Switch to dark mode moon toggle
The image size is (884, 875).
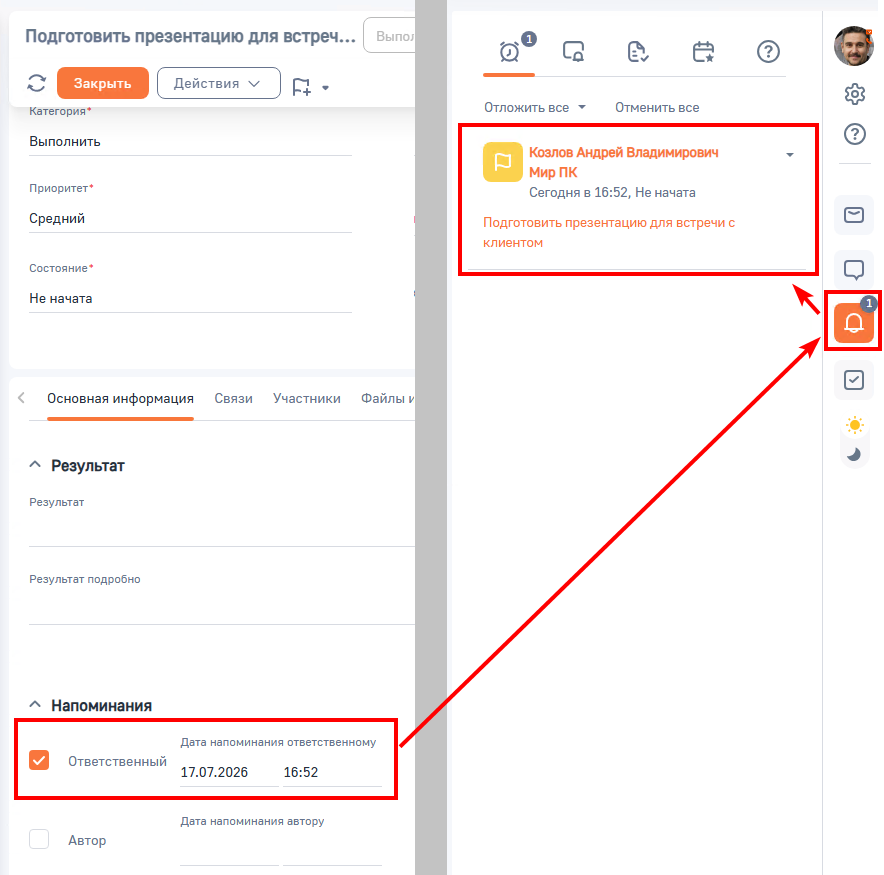pos(854,454)
